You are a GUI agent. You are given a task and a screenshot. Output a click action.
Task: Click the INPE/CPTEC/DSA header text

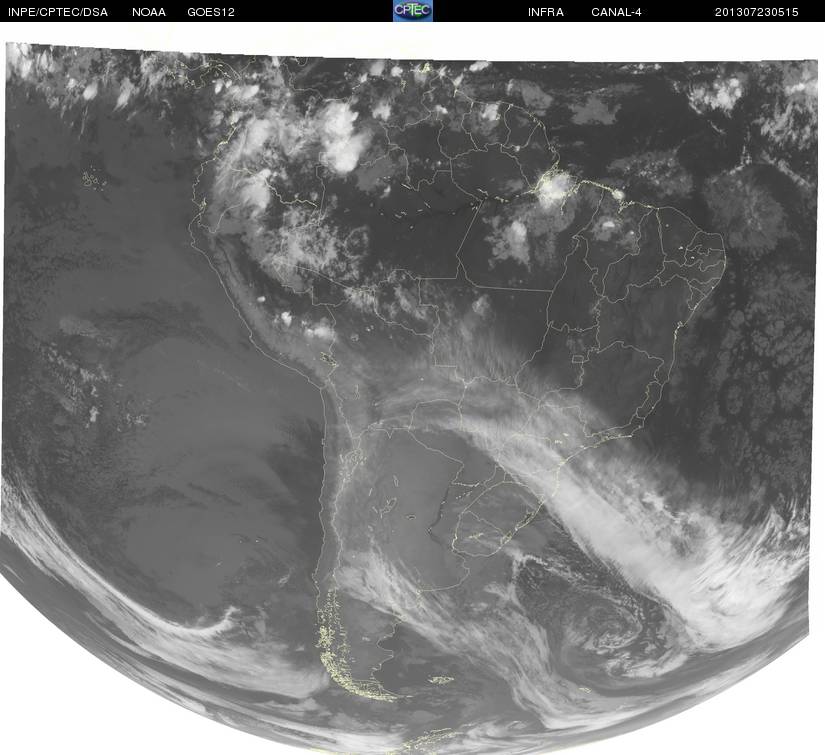click(58, 12)
